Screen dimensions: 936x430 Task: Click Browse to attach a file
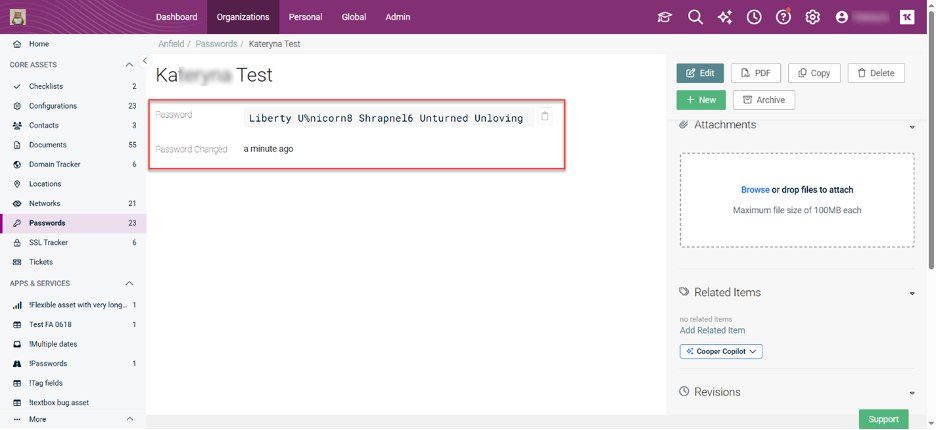pos(755,190)
